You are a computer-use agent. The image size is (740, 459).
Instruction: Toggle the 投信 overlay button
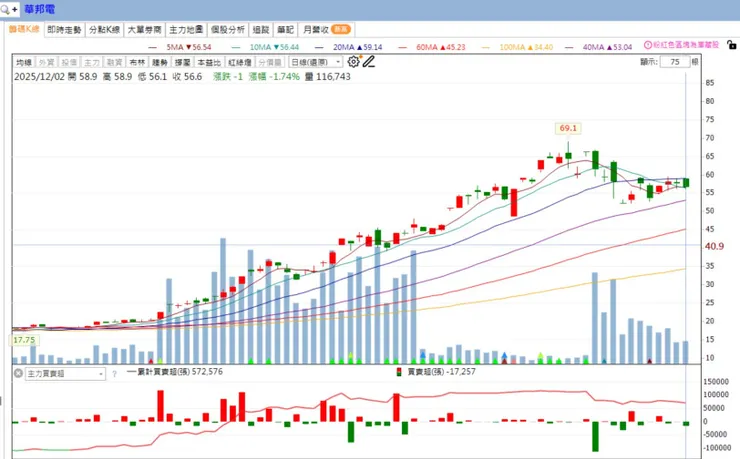pos(69,62)
